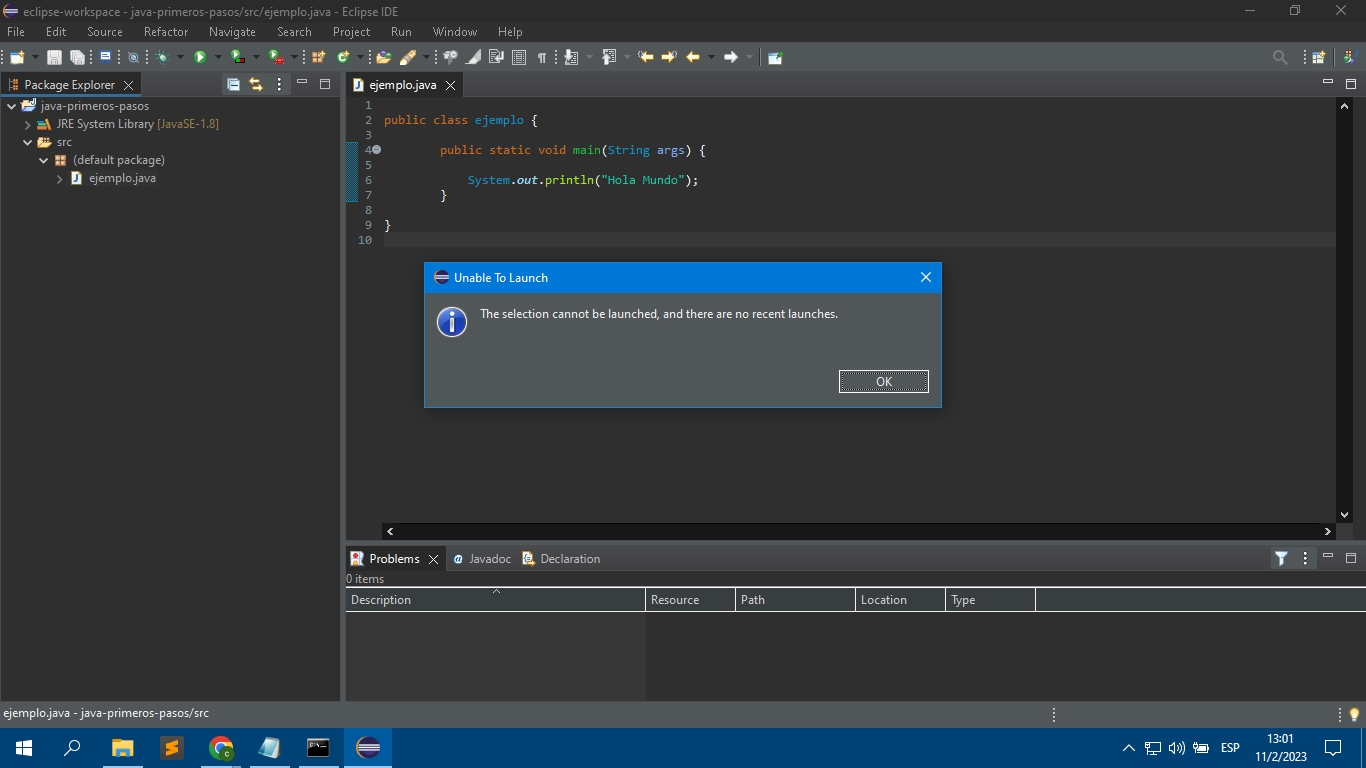Click the editor horizontal scrollbar
This screenshot has width=1366, height=768.
[x=859, y=531]
